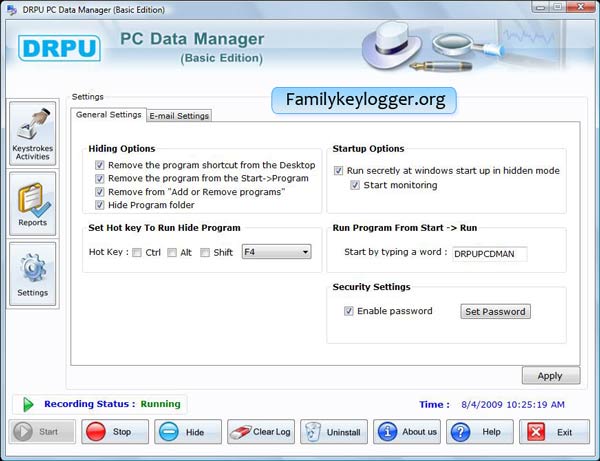Open the Reports clipboard icon

coord(33,204)
